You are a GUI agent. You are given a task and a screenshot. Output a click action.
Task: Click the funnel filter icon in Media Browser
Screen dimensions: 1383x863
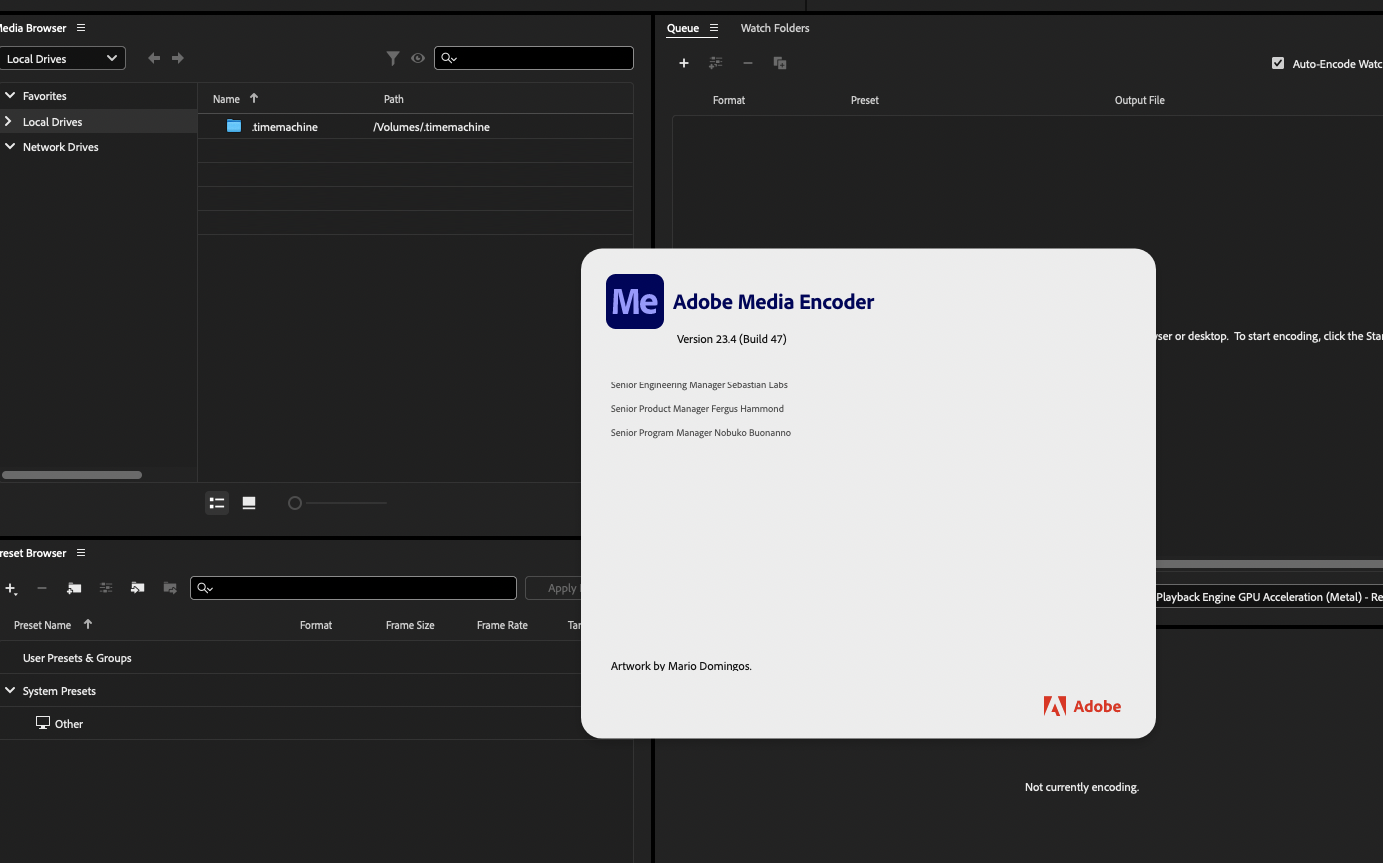tap(393, 59)
